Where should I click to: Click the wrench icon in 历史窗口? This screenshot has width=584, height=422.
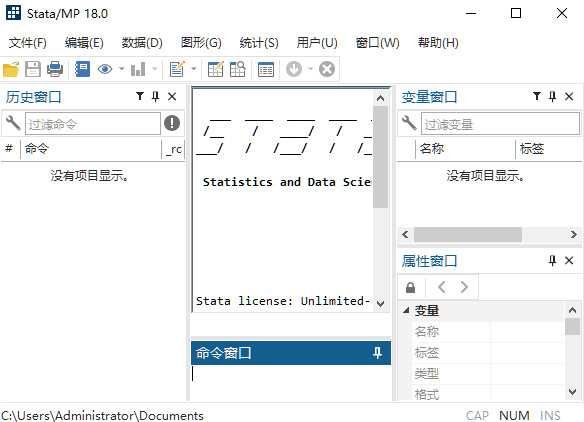[13, 123]
